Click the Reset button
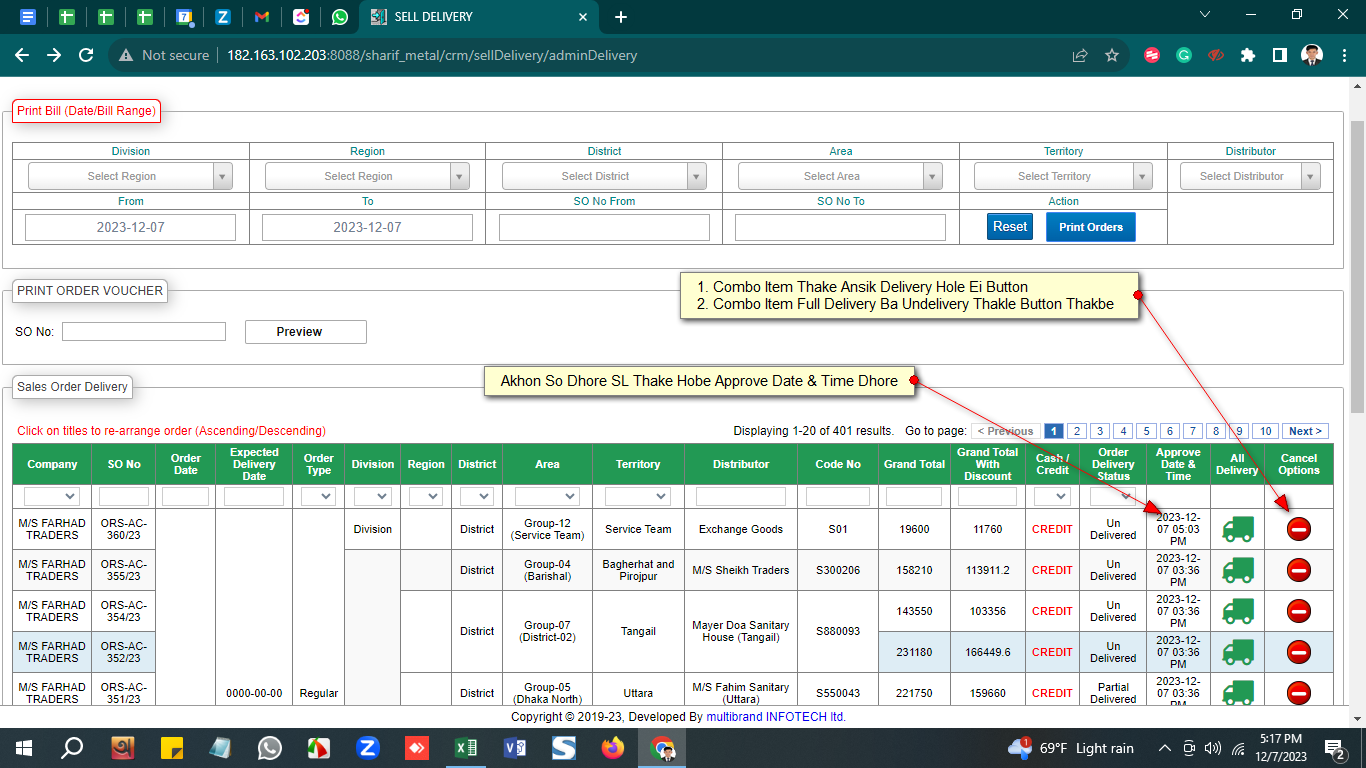The height and width of the screenshot is (768, 1366). tap(1010, 227)
